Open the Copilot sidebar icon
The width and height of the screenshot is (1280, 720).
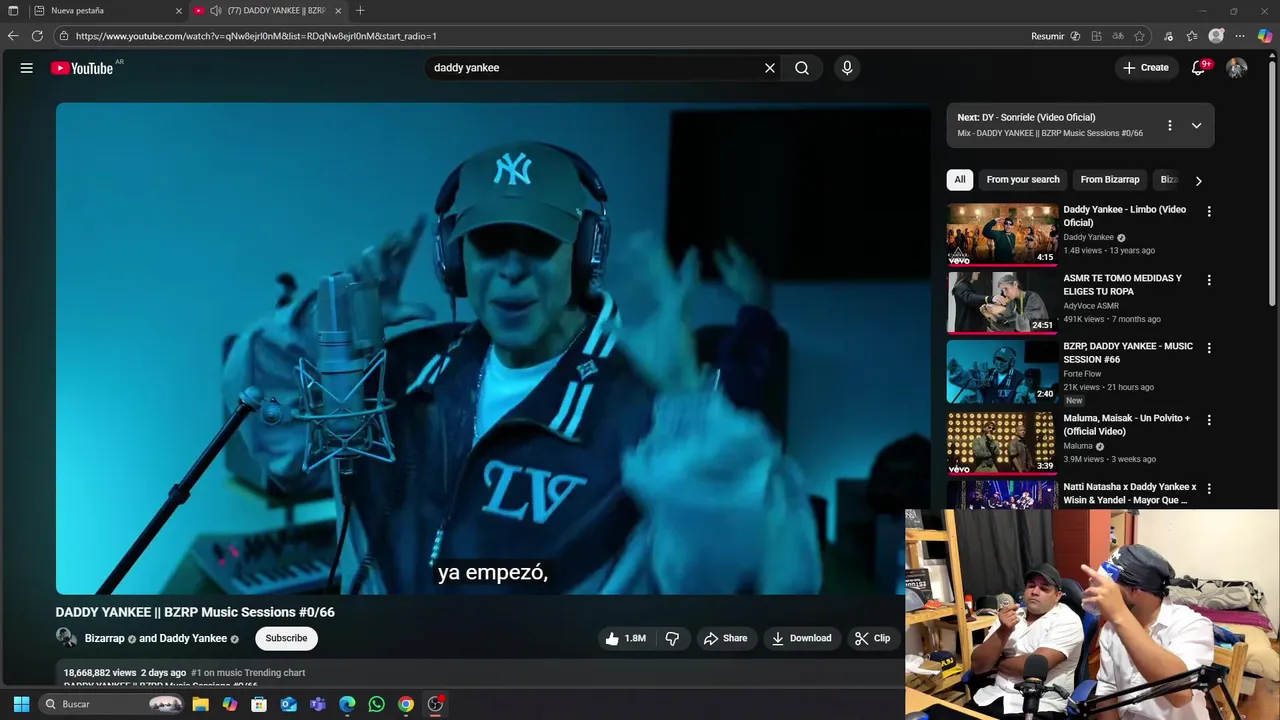[x=1265, y=36]
